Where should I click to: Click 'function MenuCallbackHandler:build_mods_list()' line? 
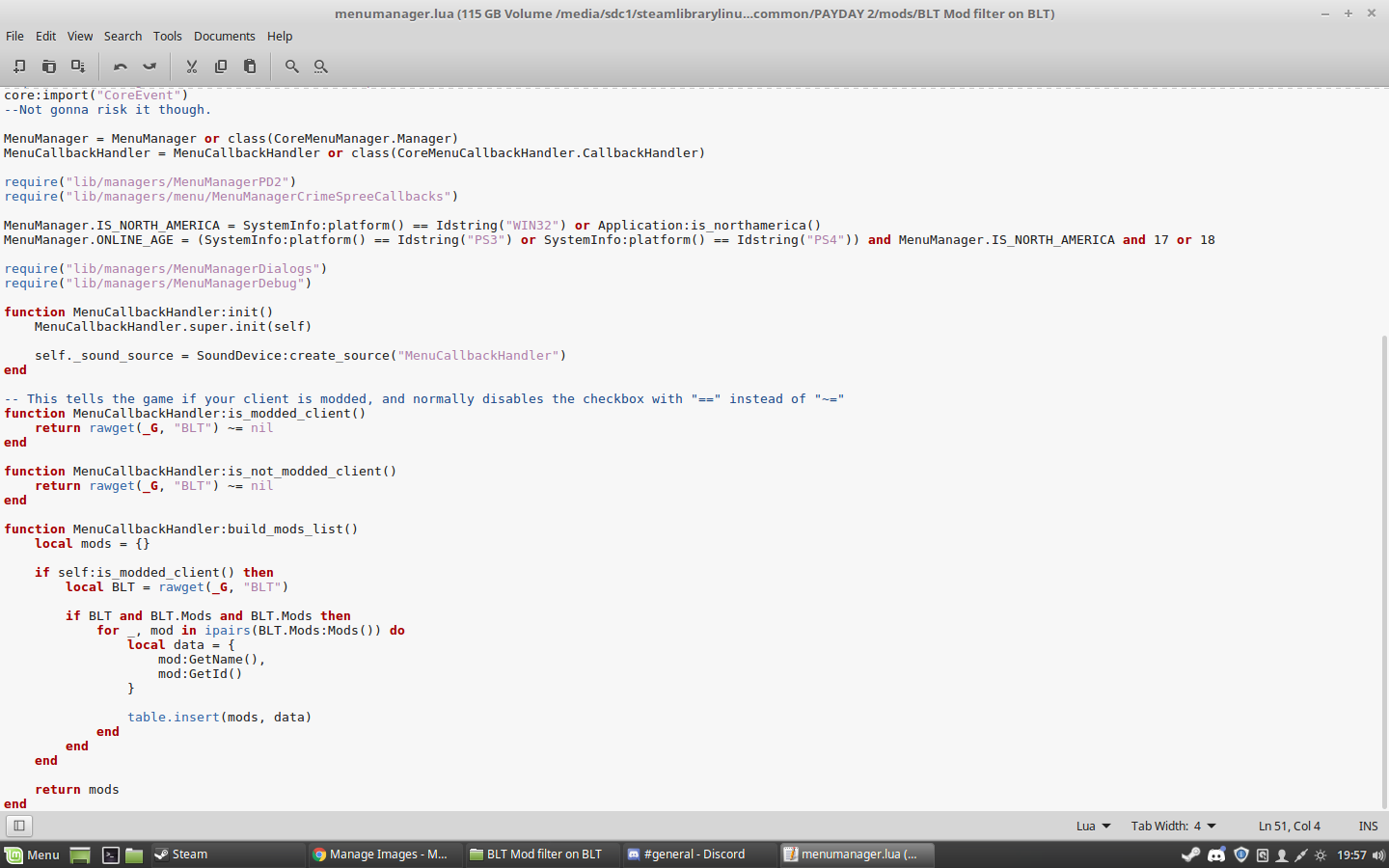[181, 529]
